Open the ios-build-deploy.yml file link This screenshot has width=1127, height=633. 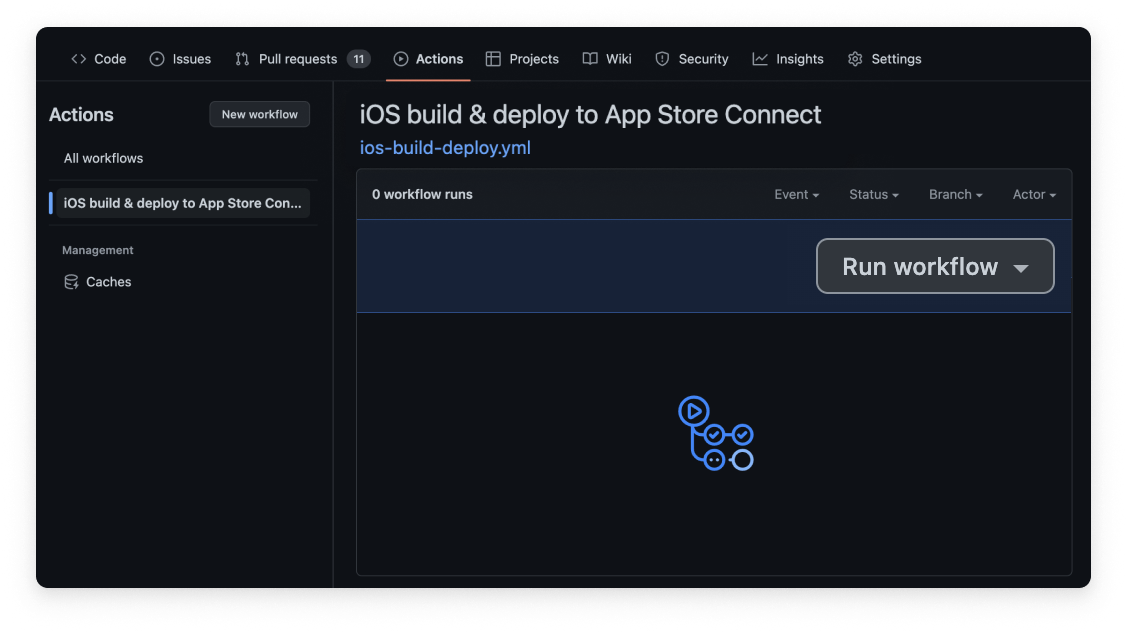444,147
